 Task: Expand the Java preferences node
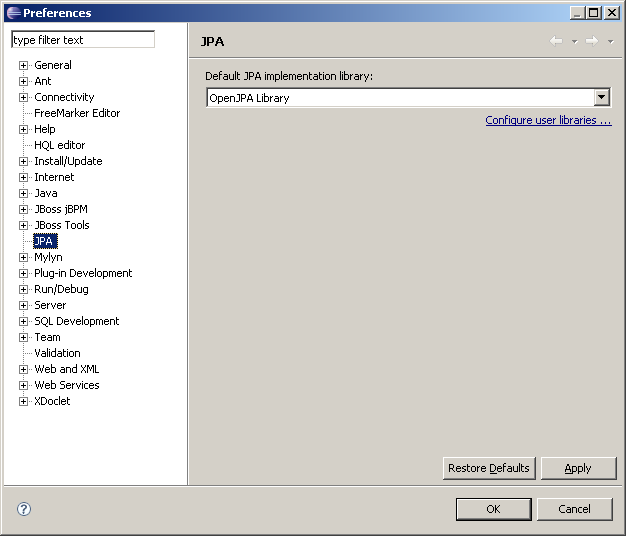pos(24,194)
